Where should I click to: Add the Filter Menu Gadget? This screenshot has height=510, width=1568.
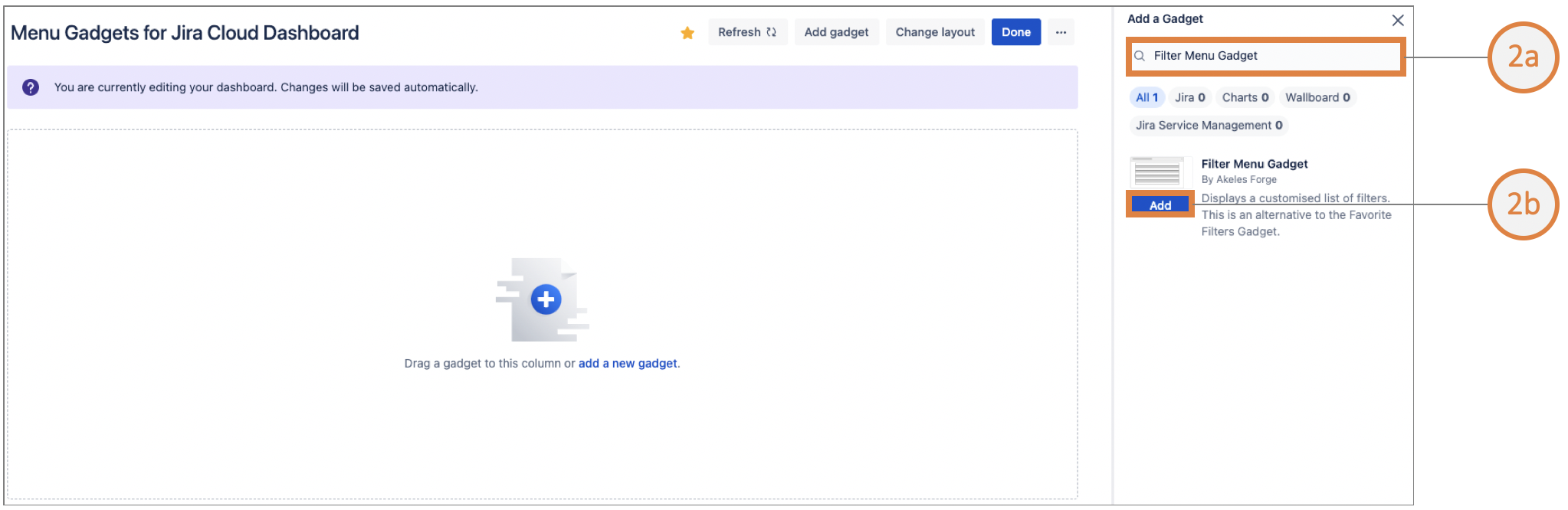tap(1160, 205)
